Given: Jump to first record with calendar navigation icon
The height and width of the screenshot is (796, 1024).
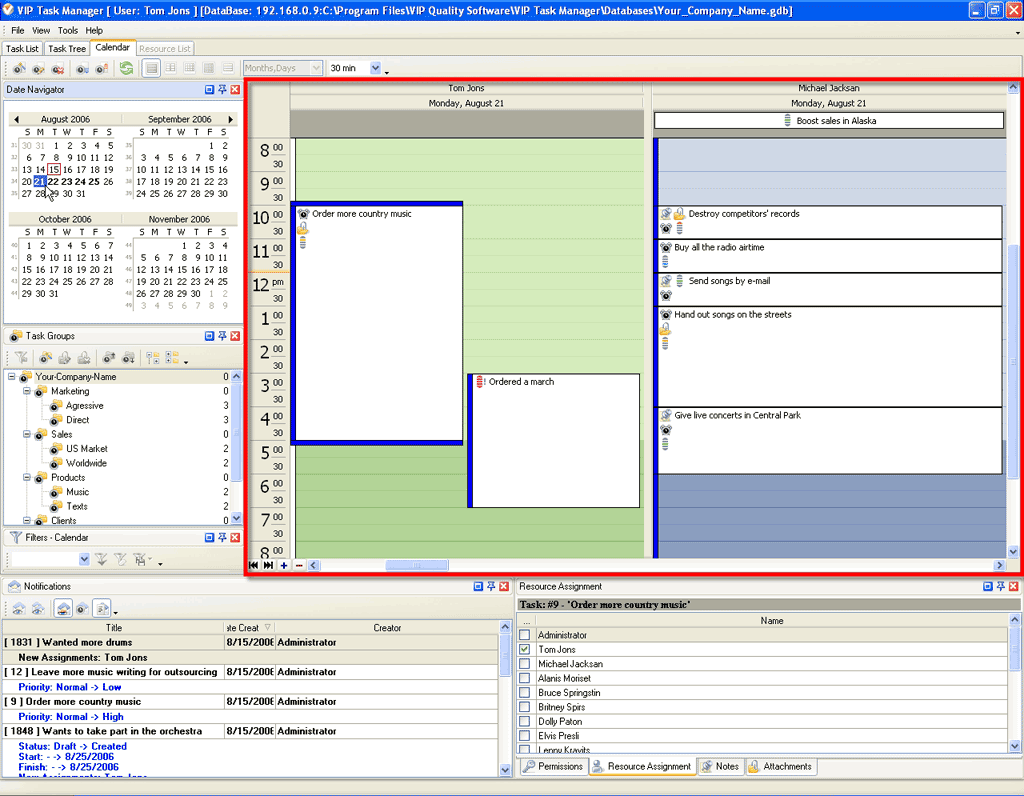Looking at the screenshot, I should (x=254, y=565).
